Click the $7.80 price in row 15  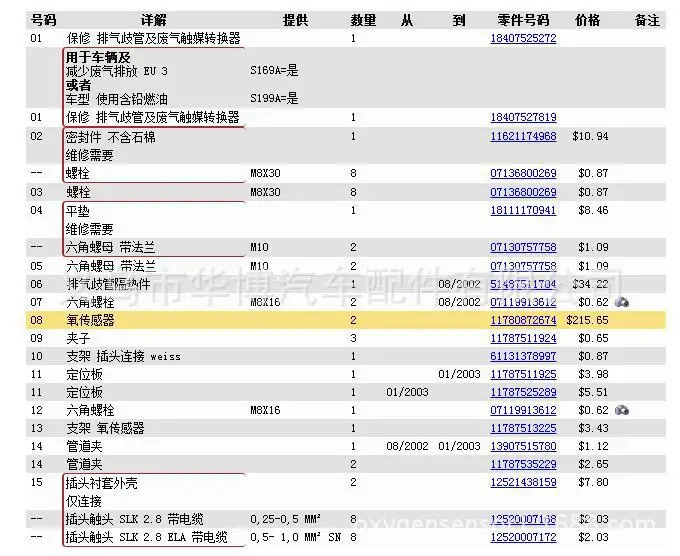coord(593,482)
